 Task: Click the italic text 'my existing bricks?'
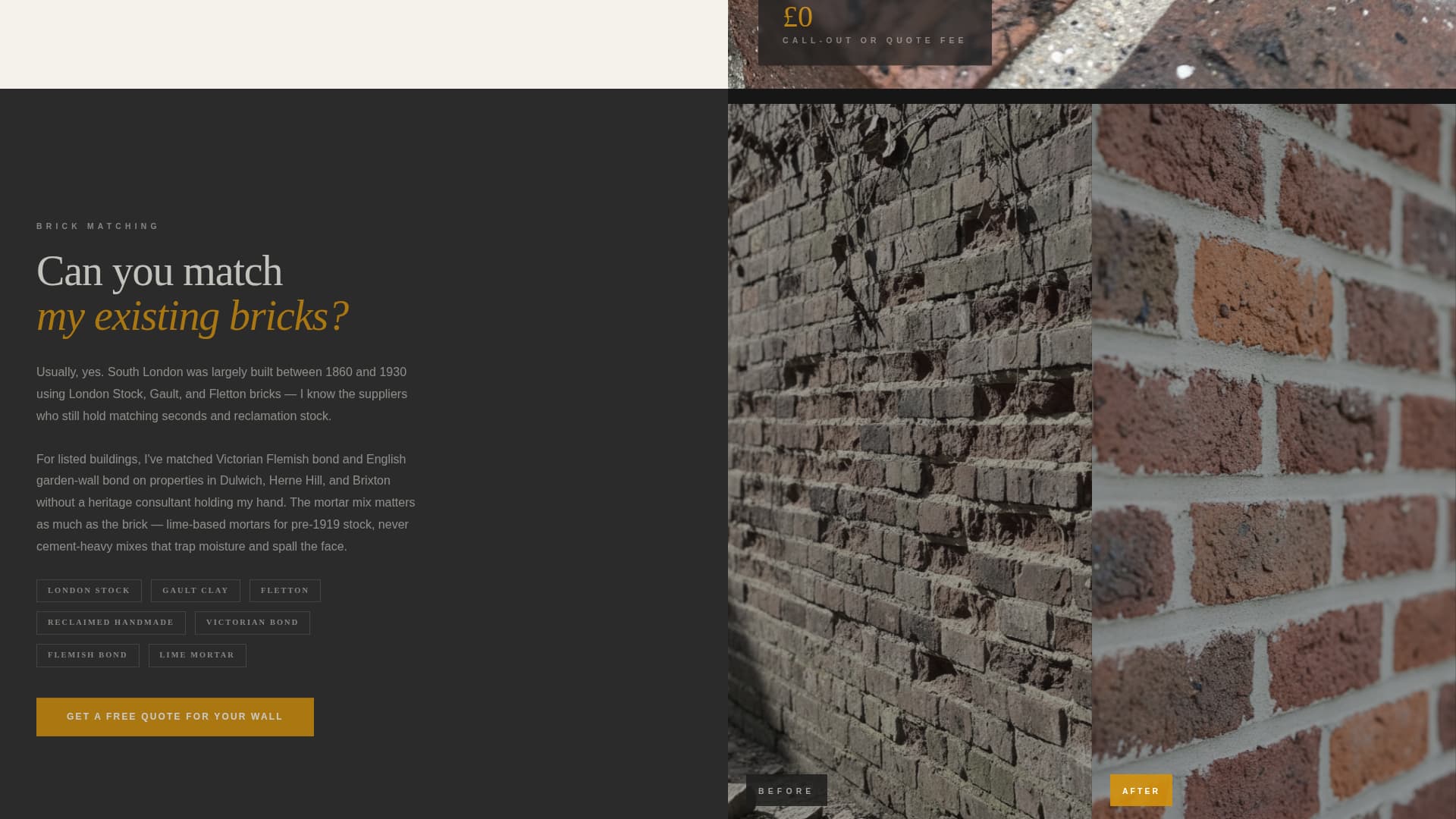(x=193, y=316)
